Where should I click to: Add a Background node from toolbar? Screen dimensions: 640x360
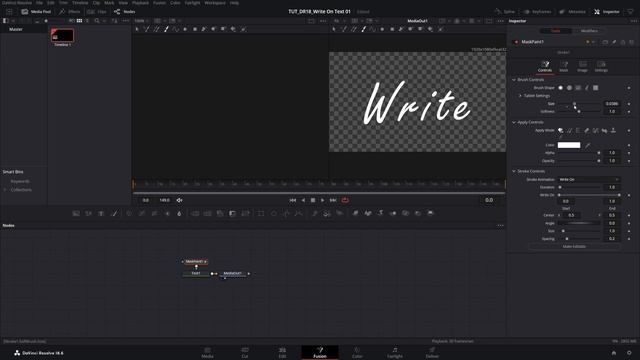click(76, 213)
